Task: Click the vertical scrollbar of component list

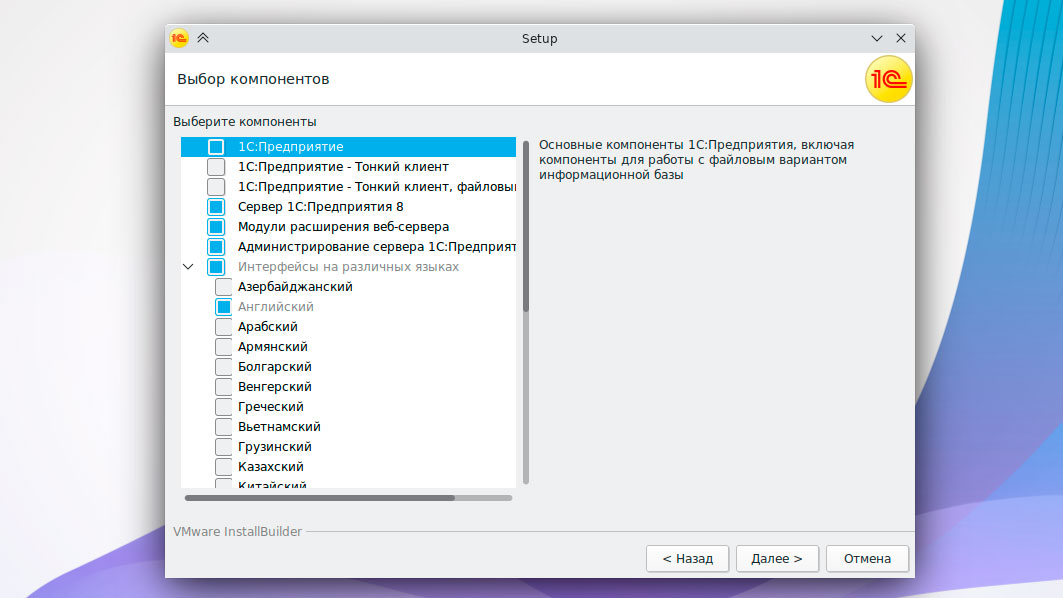Action: [525, 312]
